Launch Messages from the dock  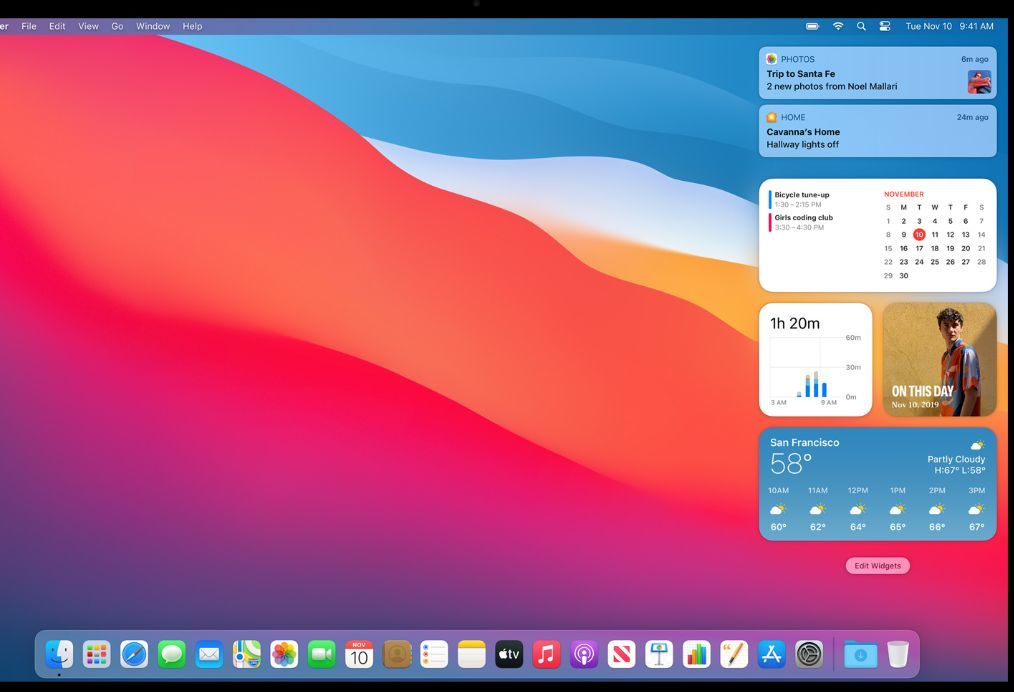(172, 654)
